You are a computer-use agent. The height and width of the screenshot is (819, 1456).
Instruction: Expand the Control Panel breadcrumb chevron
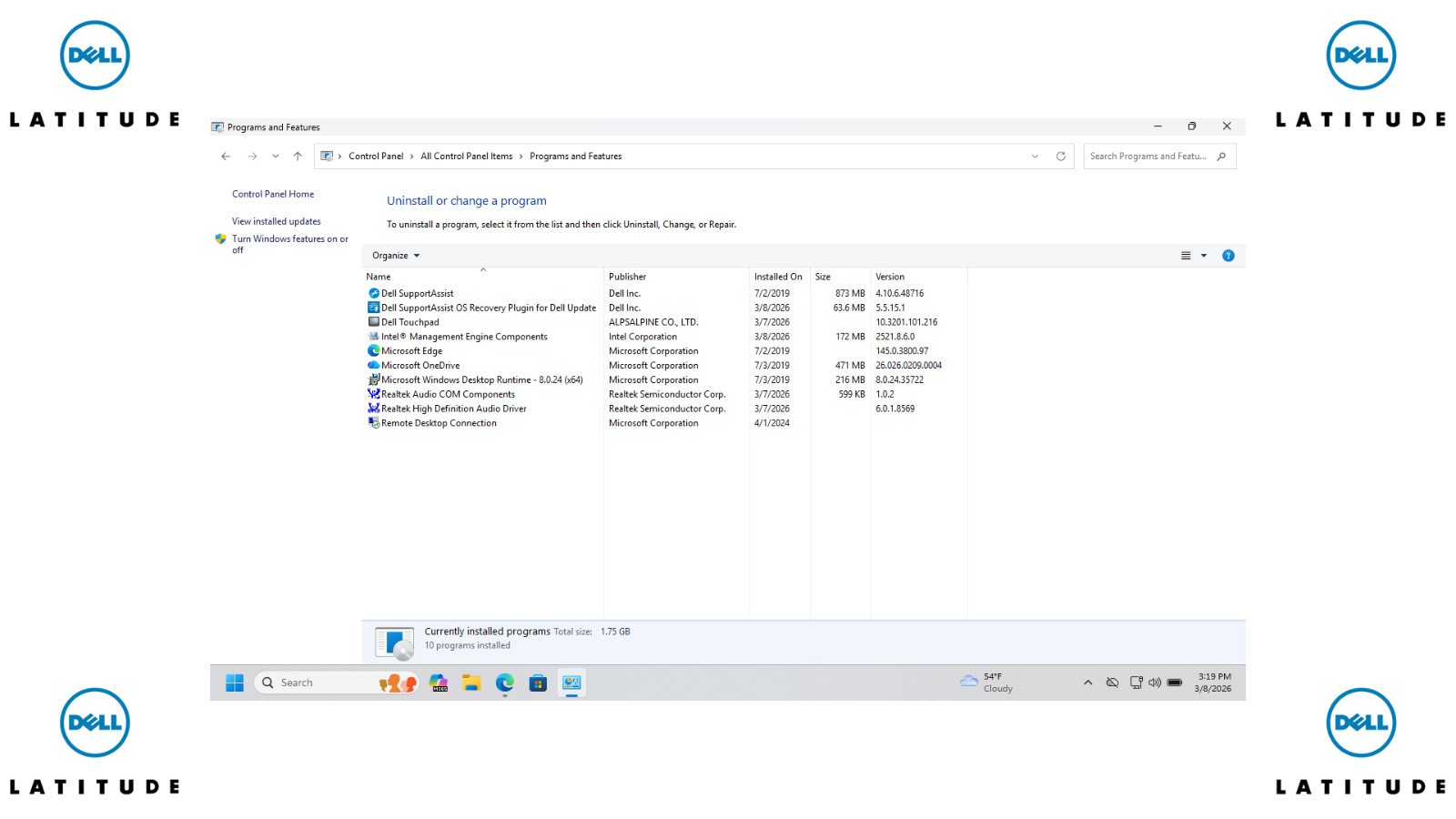(411, 157)
